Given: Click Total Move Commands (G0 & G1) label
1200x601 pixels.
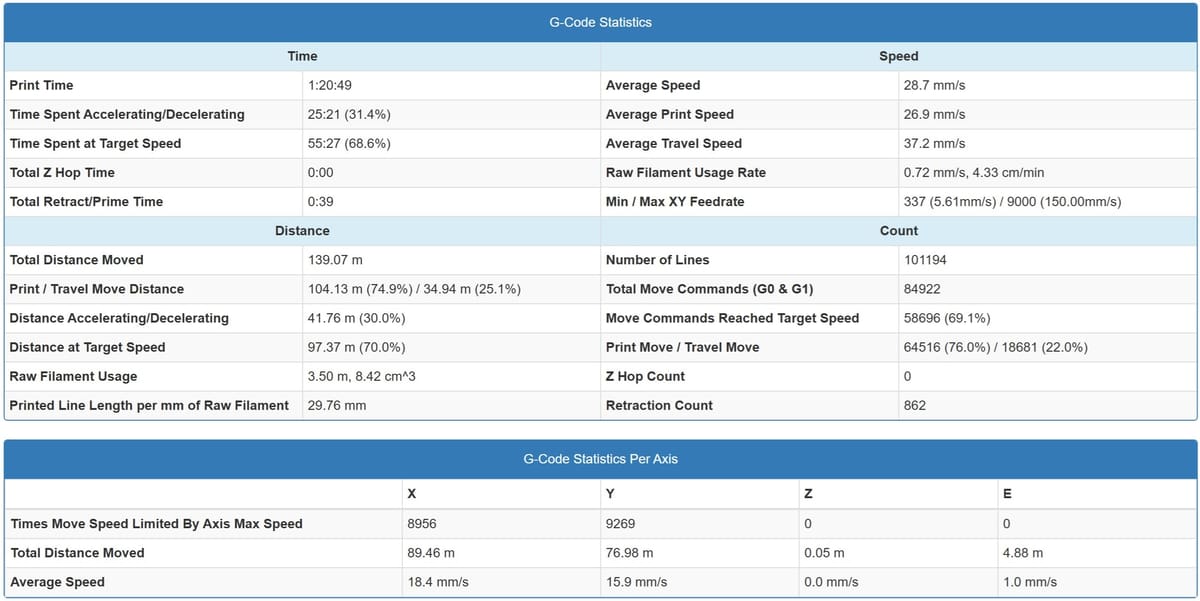Looking at the screenshot, I should pos(709,288).
